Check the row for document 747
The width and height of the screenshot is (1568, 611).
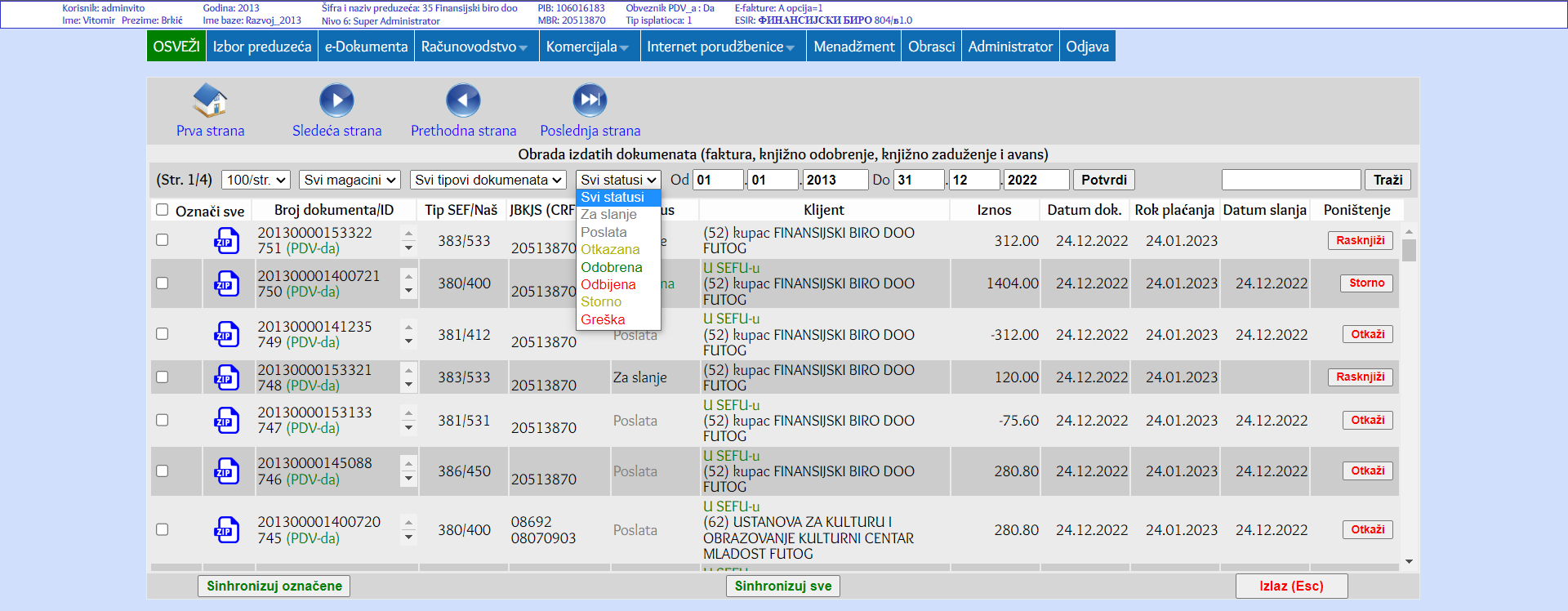[162, 419]
